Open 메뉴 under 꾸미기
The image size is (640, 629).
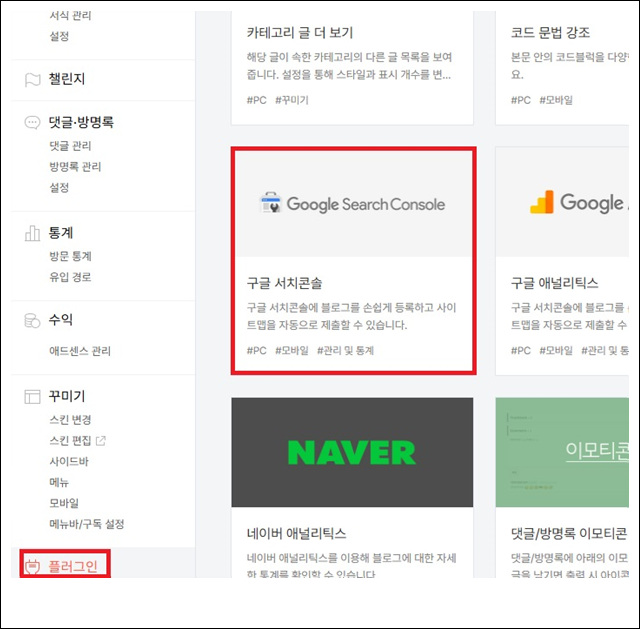point(59,482)
